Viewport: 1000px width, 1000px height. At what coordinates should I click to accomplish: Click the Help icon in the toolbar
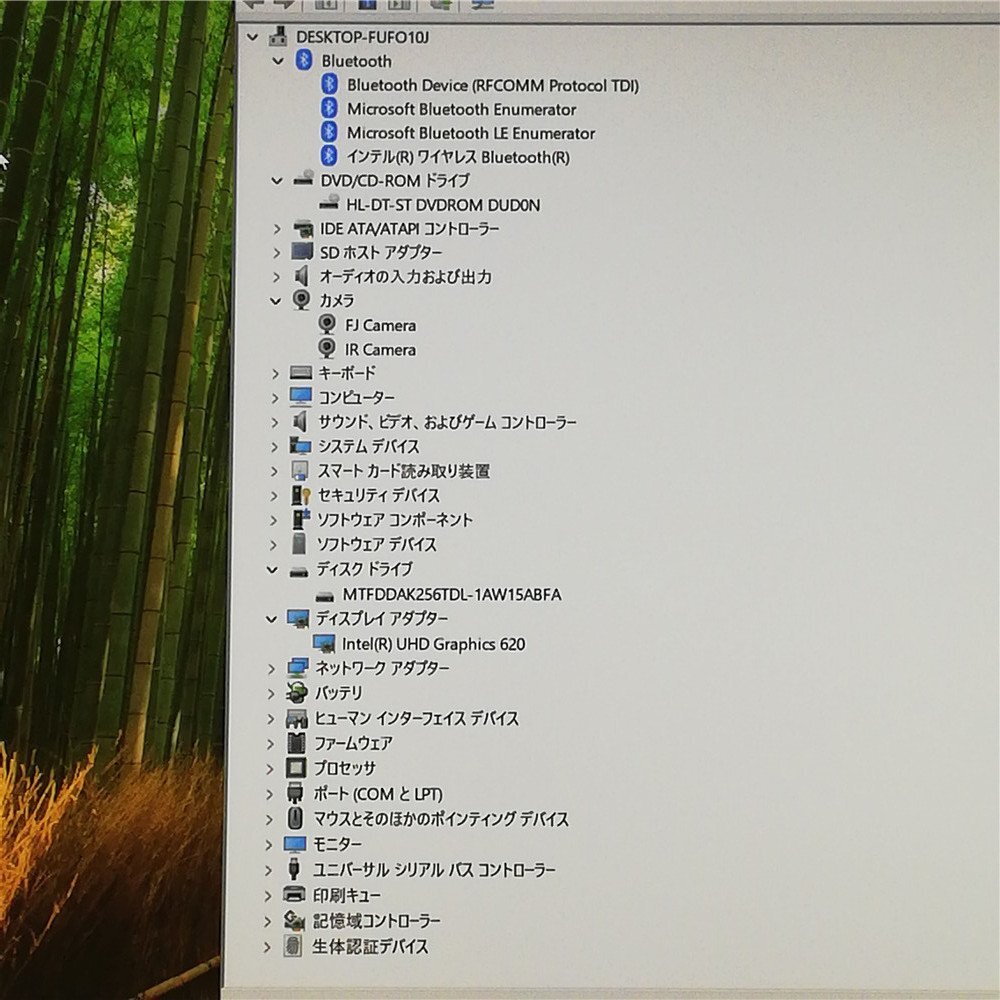(x=399, y=5)
